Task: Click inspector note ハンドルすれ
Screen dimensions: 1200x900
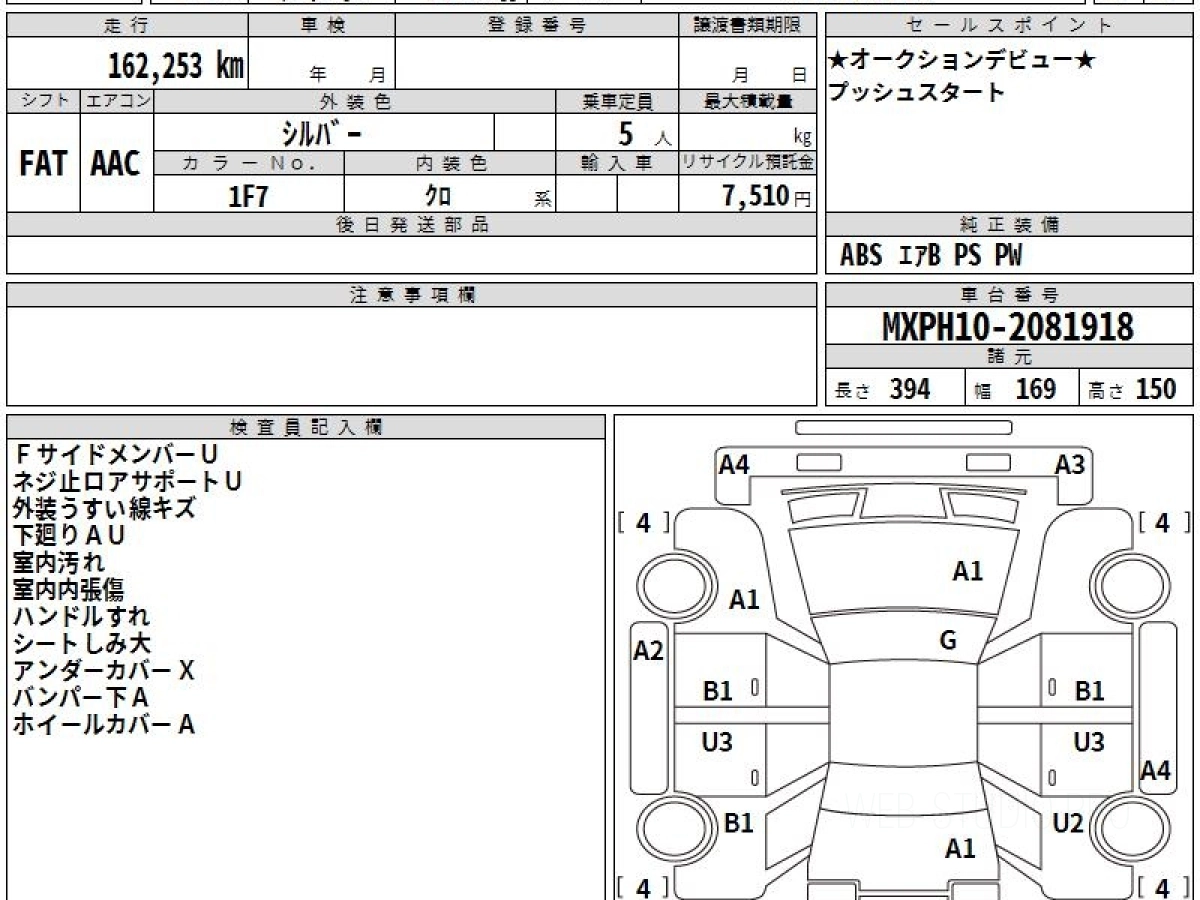Action: coord(81,616)
